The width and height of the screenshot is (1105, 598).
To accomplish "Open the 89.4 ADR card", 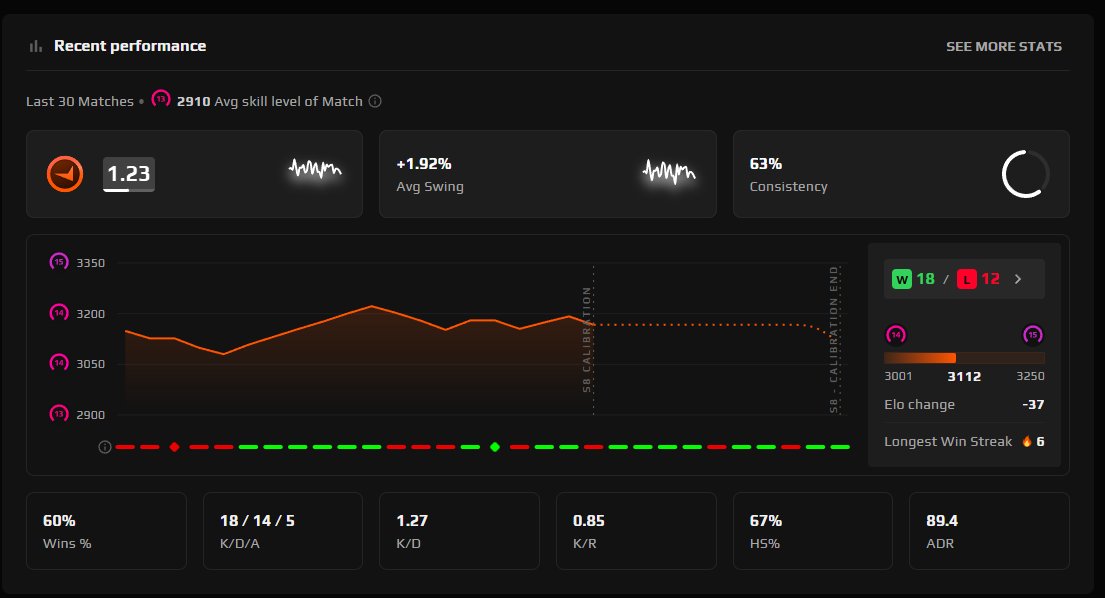I will click(989, 530).
